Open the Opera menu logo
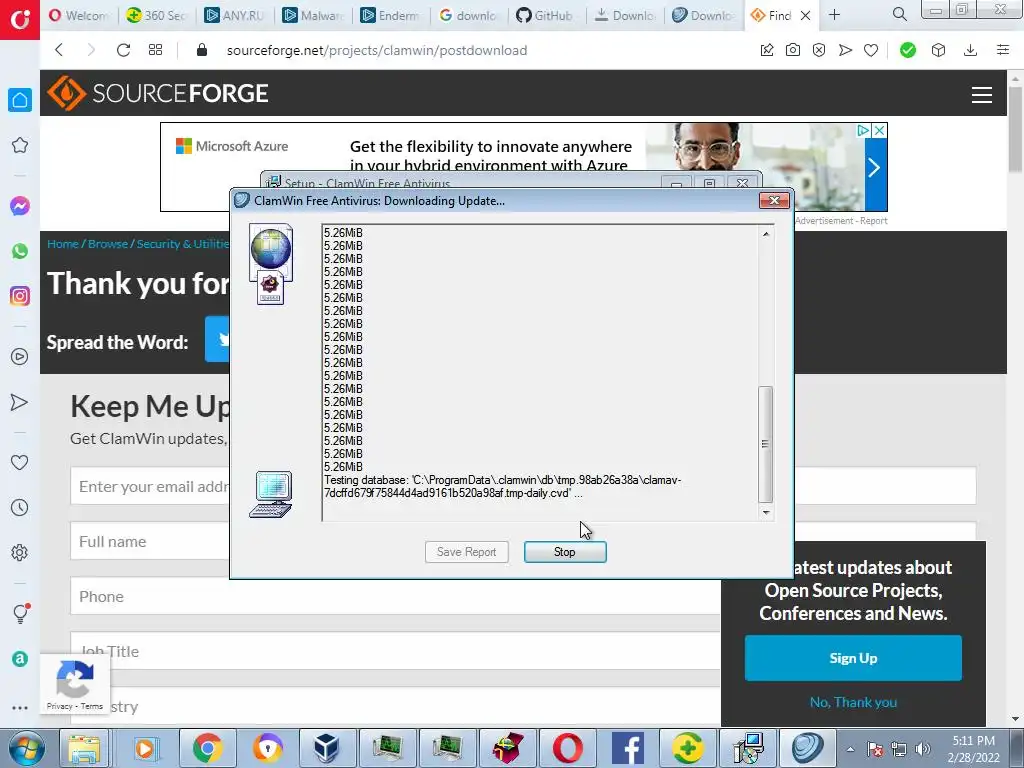The width and height of the screenshot is (1024, 768). pos(20,20)
